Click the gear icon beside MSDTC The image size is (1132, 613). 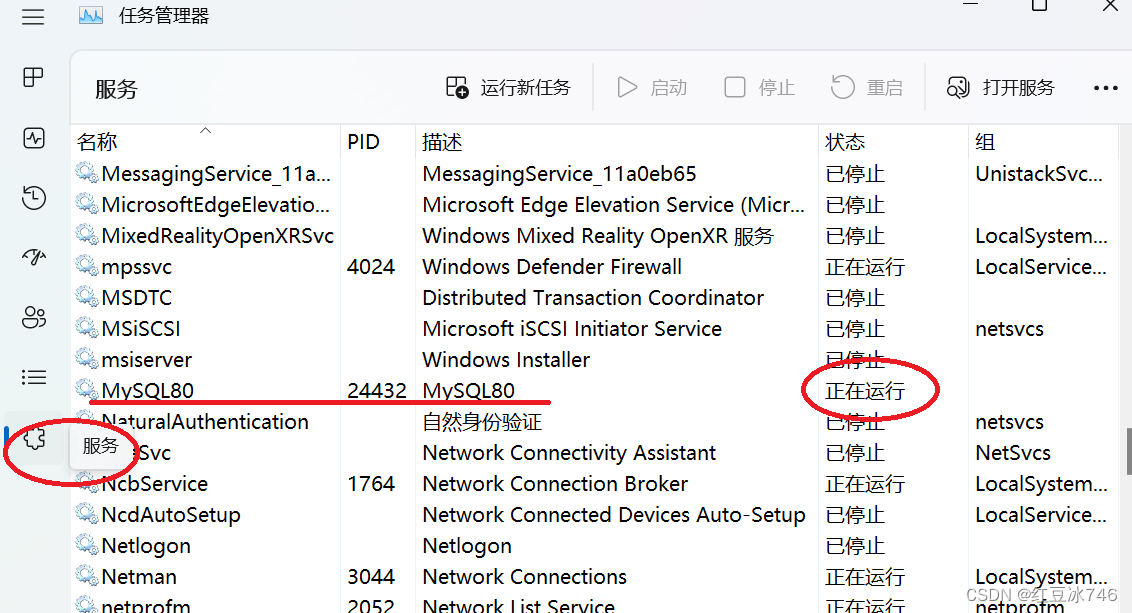[x=87, y=297]
